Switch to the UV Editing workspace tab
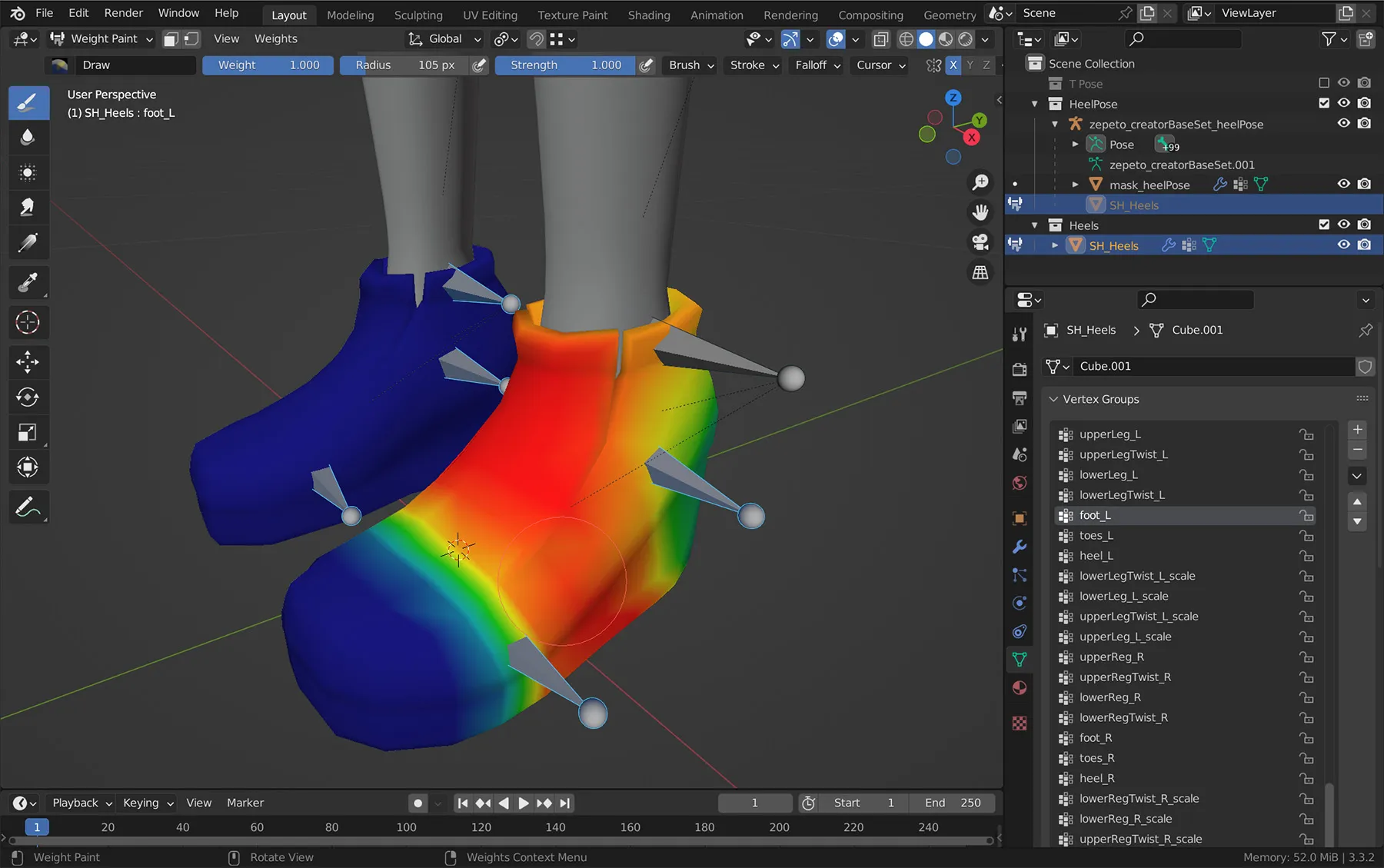1384x868 pixels. coord(490,15)
